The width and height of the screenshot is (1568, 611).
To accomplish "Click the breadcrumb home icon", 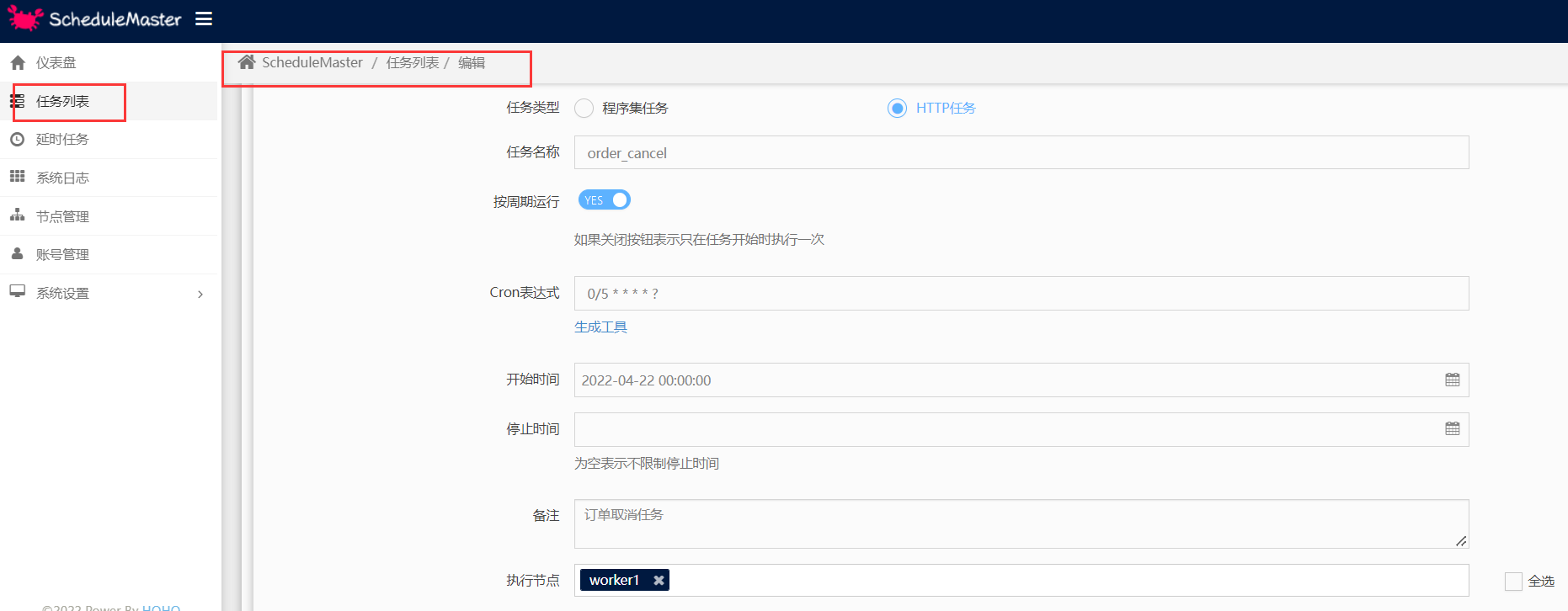I will coord(247,62).
